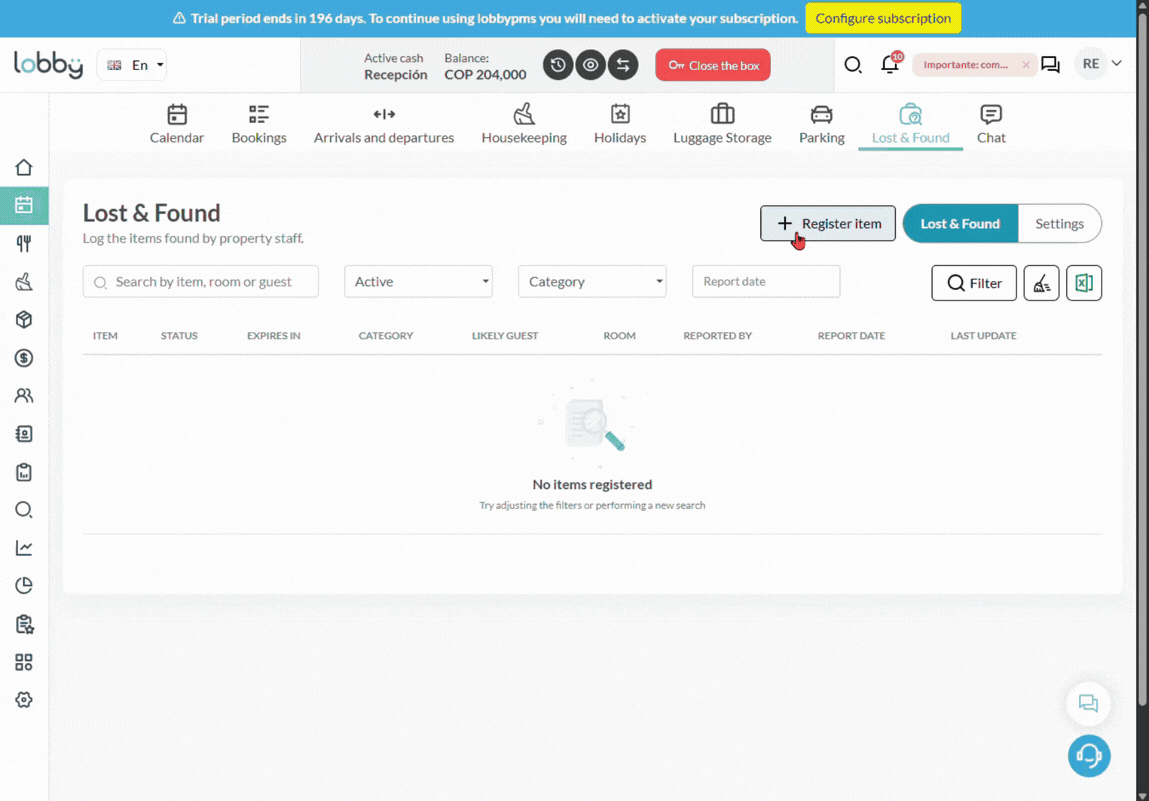Select the Lost & Found pill toggle
Viewport: 1149px width, 801px height.
pos(960,224)
